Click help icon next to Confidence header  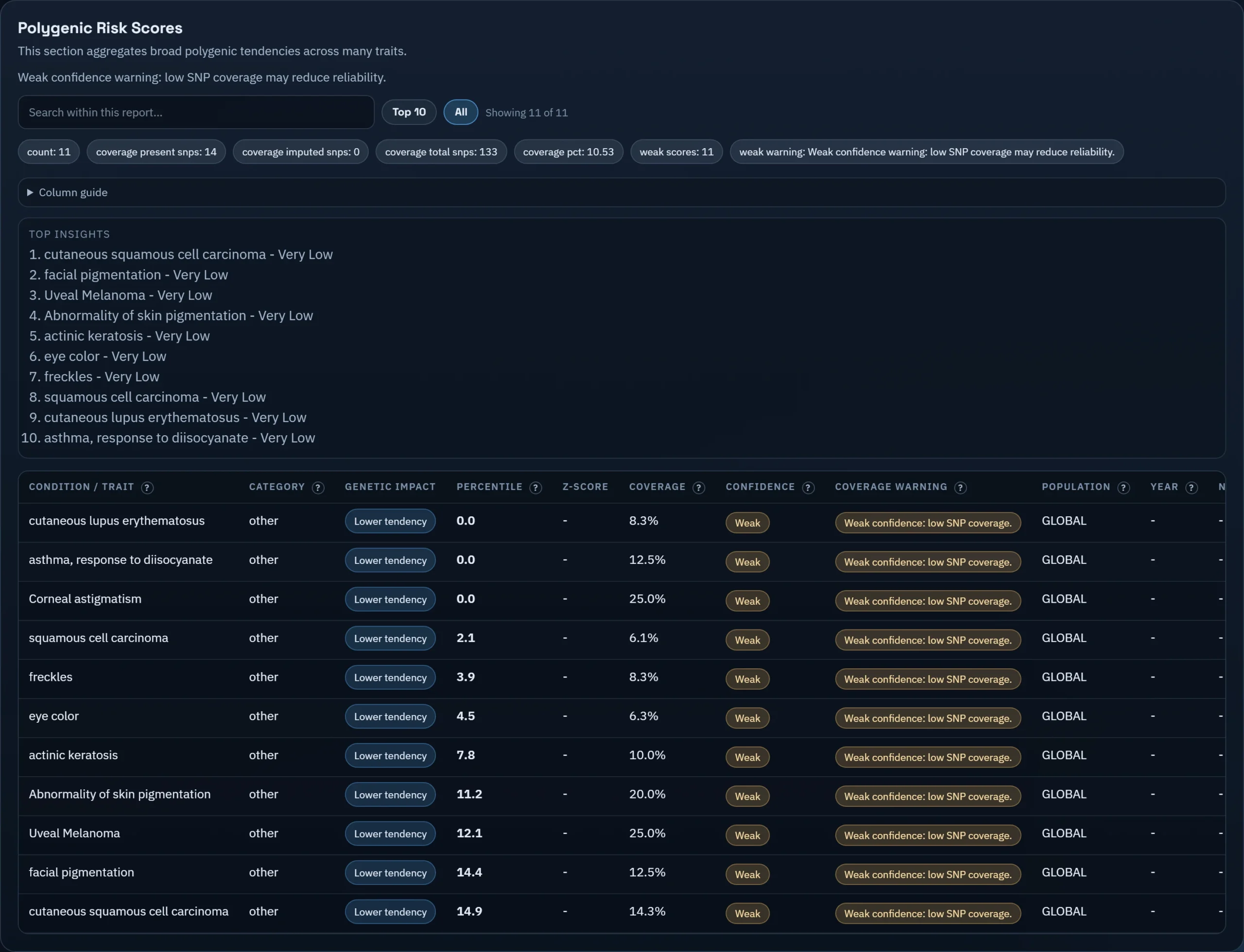pos(808,487)
